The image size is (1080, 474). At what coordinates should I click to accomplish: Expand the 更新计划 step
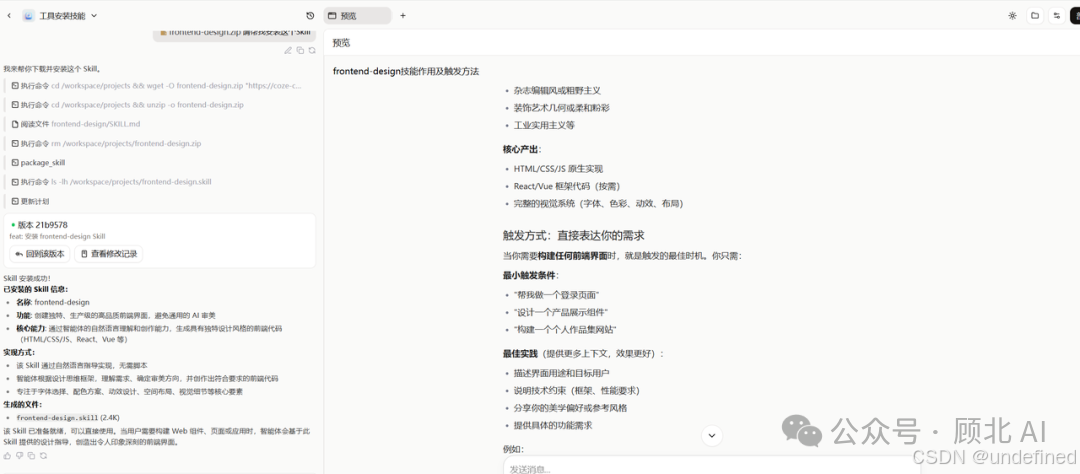[30, 201]
